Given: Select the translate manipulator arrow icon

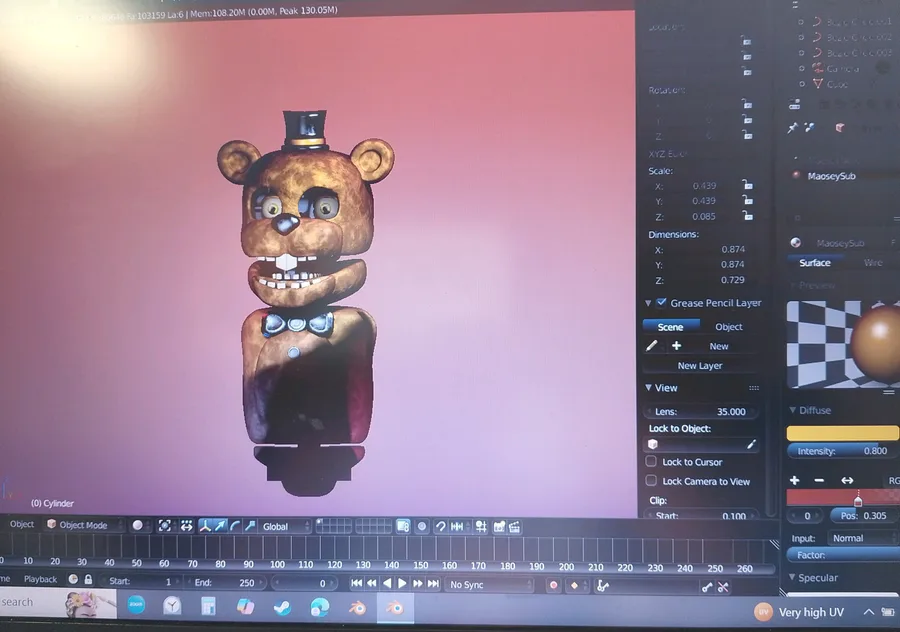Looking at the screenshot, I should [220, 526].
